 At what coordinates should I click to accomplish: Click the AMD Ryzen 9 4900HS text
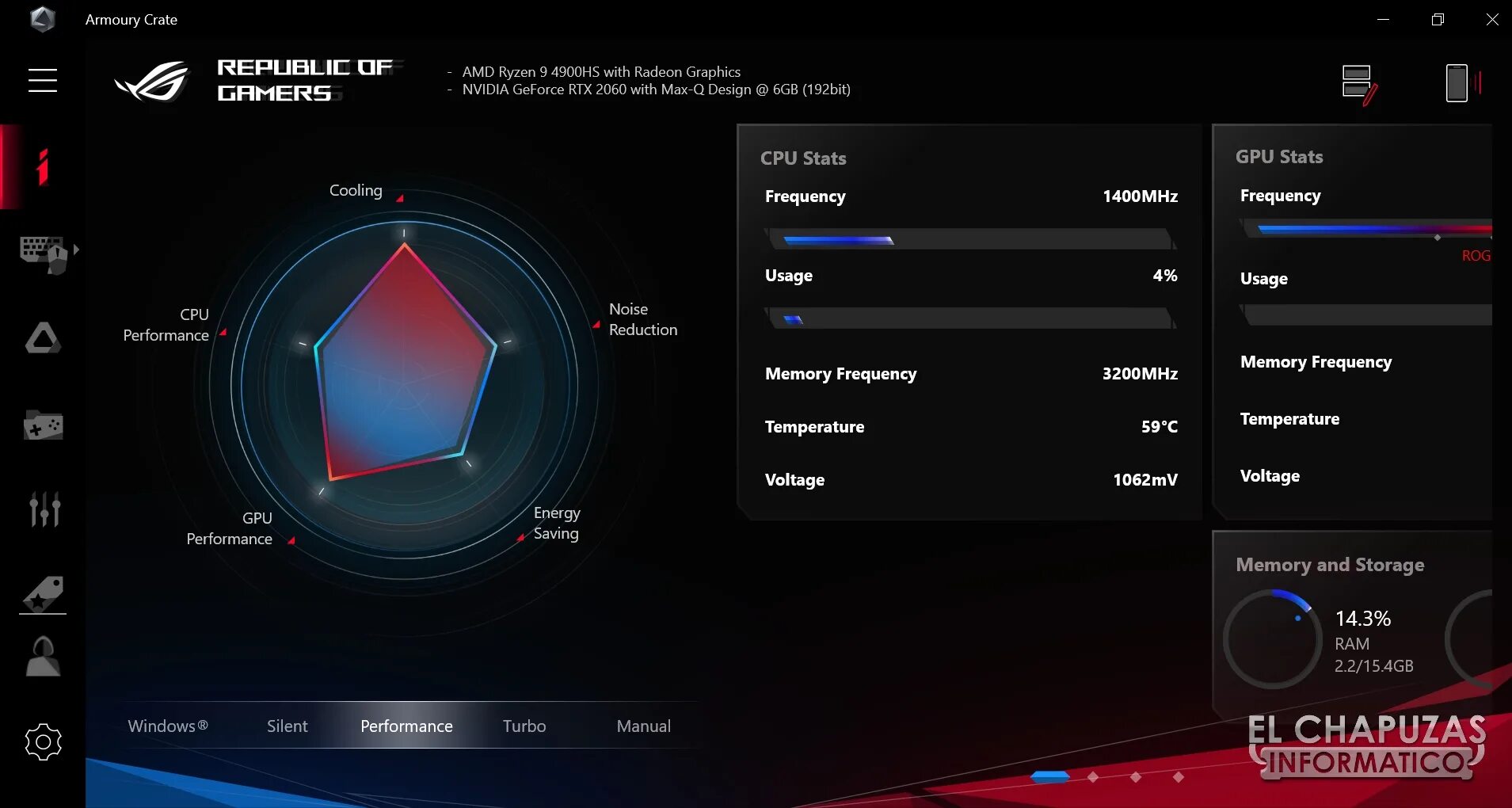(x=602, y=72)
